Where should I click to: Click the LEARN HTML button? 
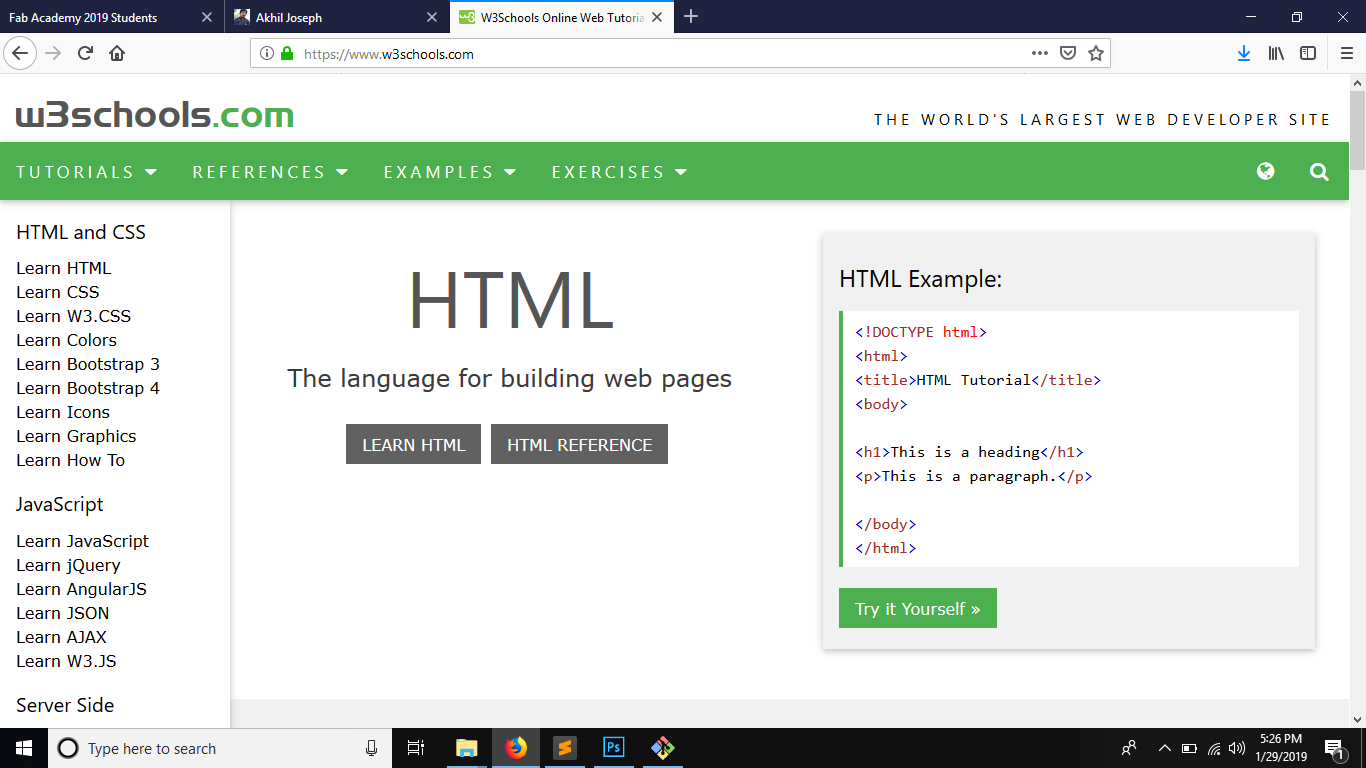coord(413,444)
